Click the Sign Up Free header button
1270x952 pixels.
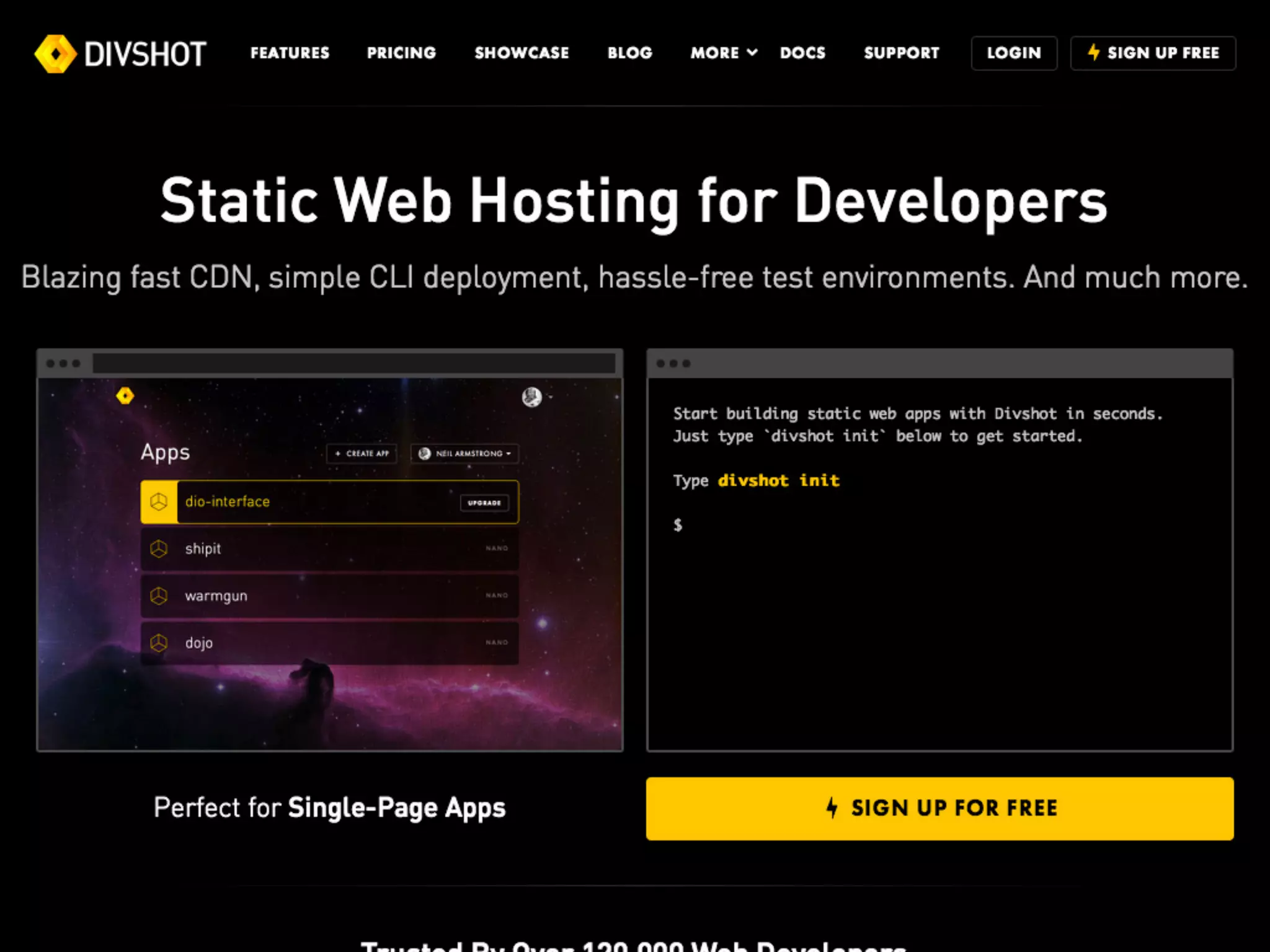click(1153, 53)
